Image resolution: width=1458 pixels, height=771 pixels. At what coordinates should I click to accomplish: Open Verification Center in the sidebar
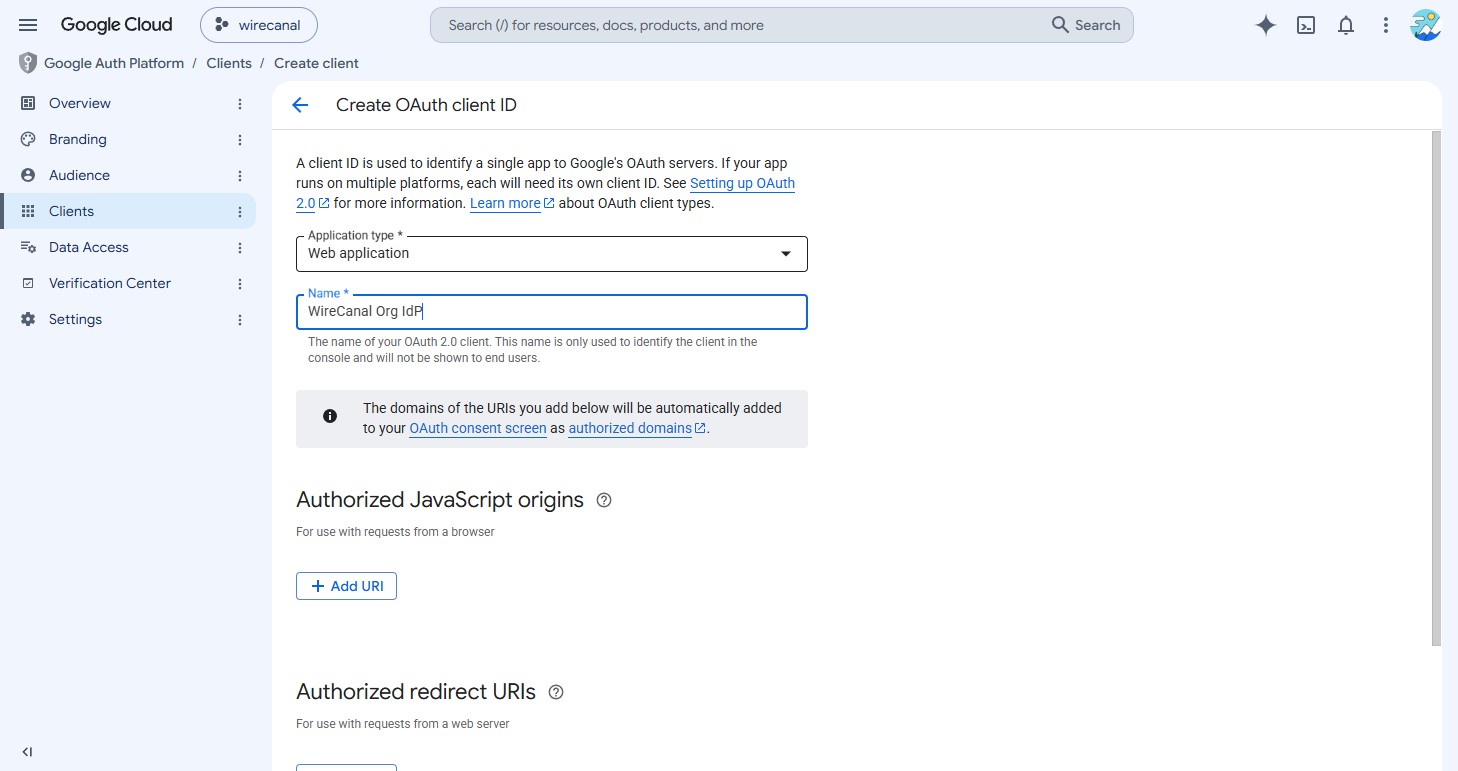[128, 283]
